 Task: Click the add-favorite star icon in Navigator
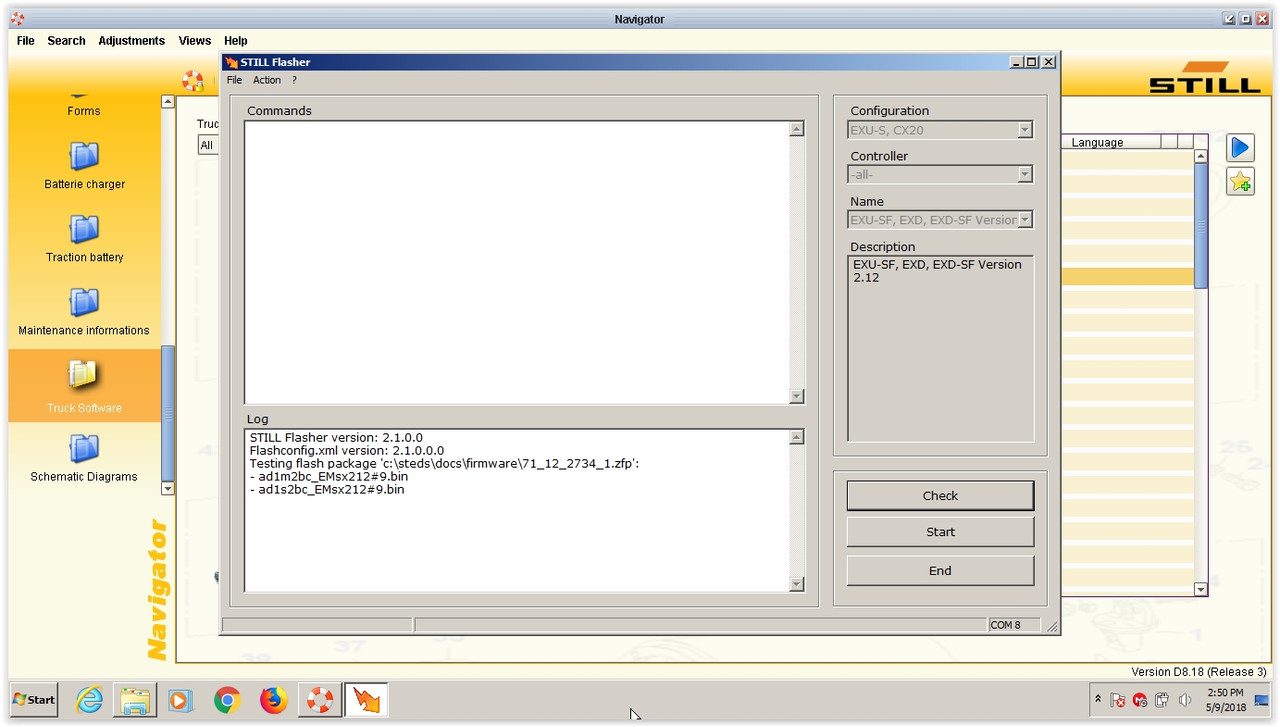coord(1240,181)
